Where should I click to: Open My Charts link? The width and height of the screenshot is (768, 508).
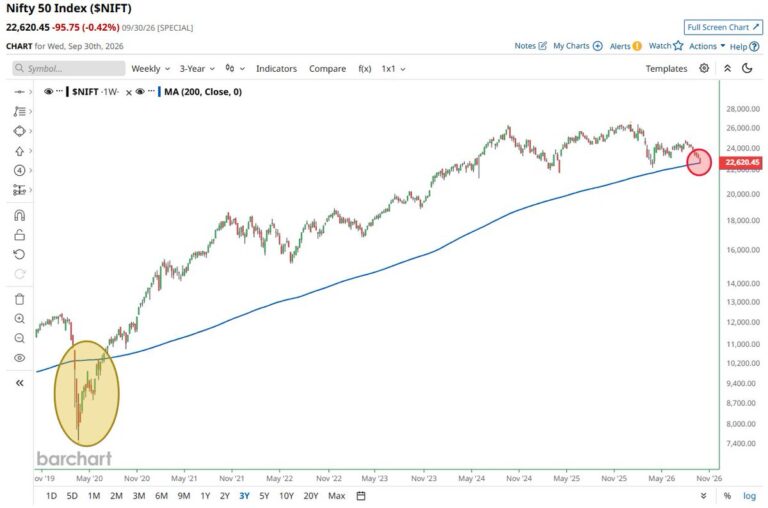[x=578, y=46]
